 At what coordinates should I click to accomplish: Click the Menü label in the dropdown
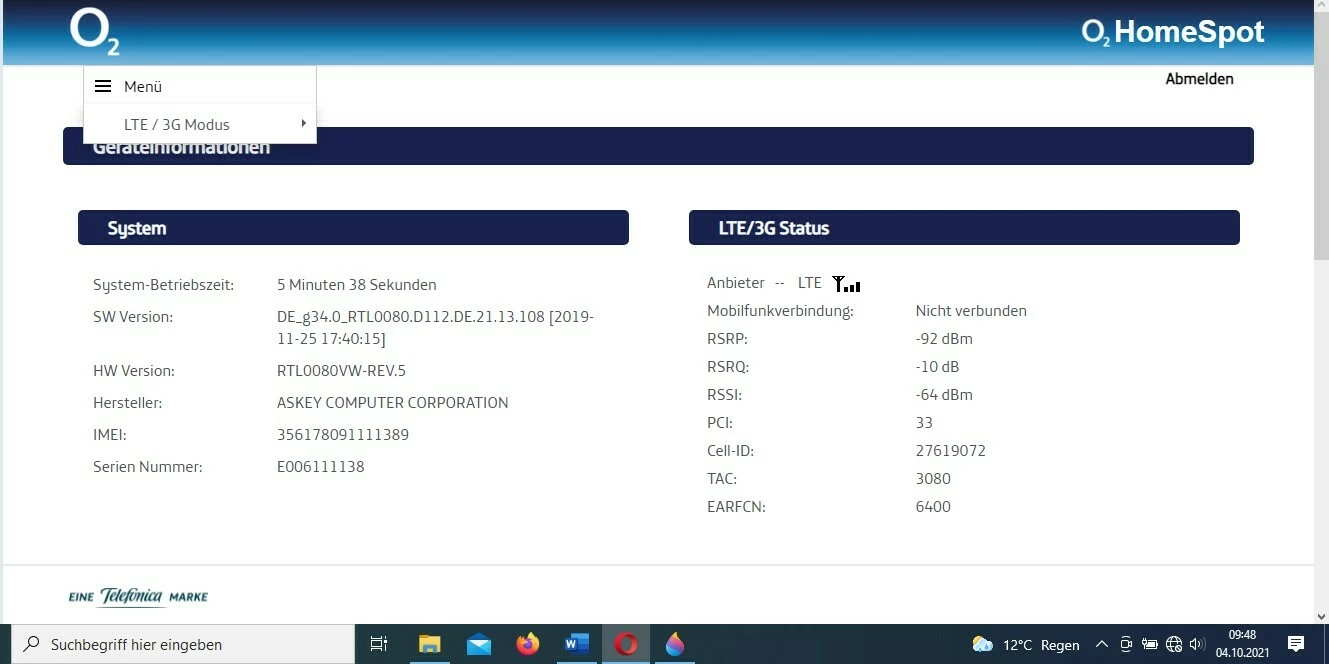click(x=143, y=87)
